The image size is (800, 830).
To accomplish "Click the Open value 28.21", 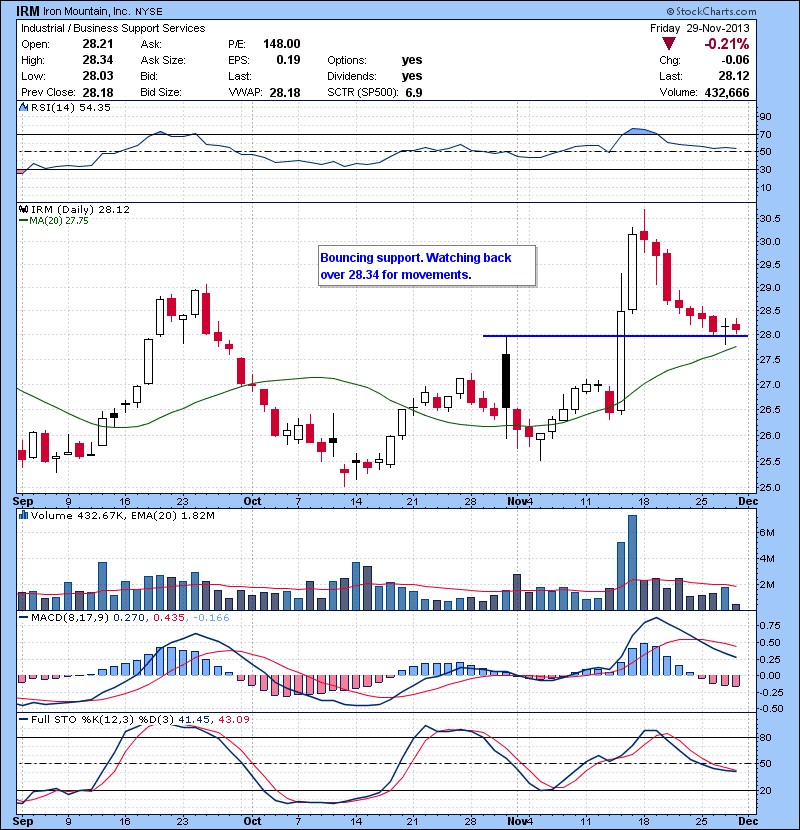I will [98, 44].
